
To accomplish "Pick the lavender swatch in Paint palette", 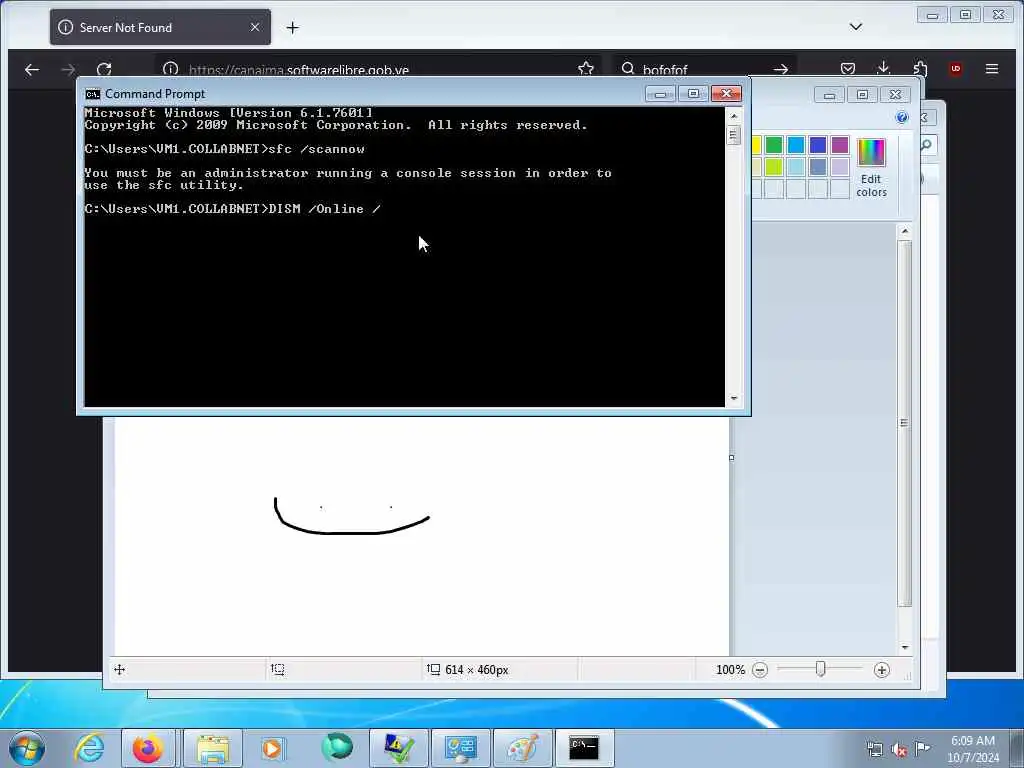I will pyautogui.click(x=840, y=167).
